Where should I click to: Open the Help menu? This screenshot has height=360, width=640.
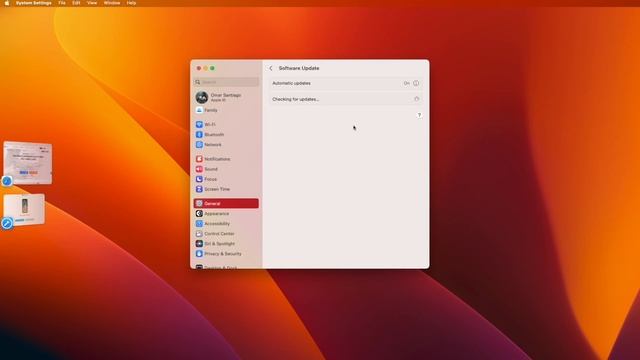[x=131, y=3]
